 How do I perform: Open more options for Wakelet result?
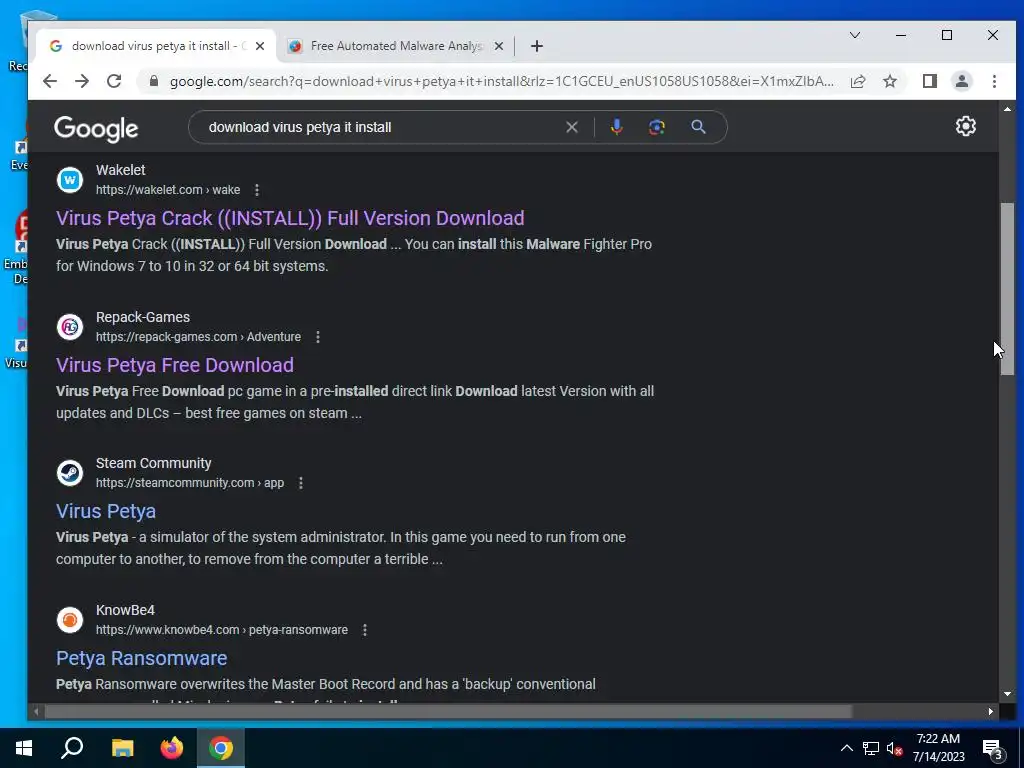(x=257, y=190)
